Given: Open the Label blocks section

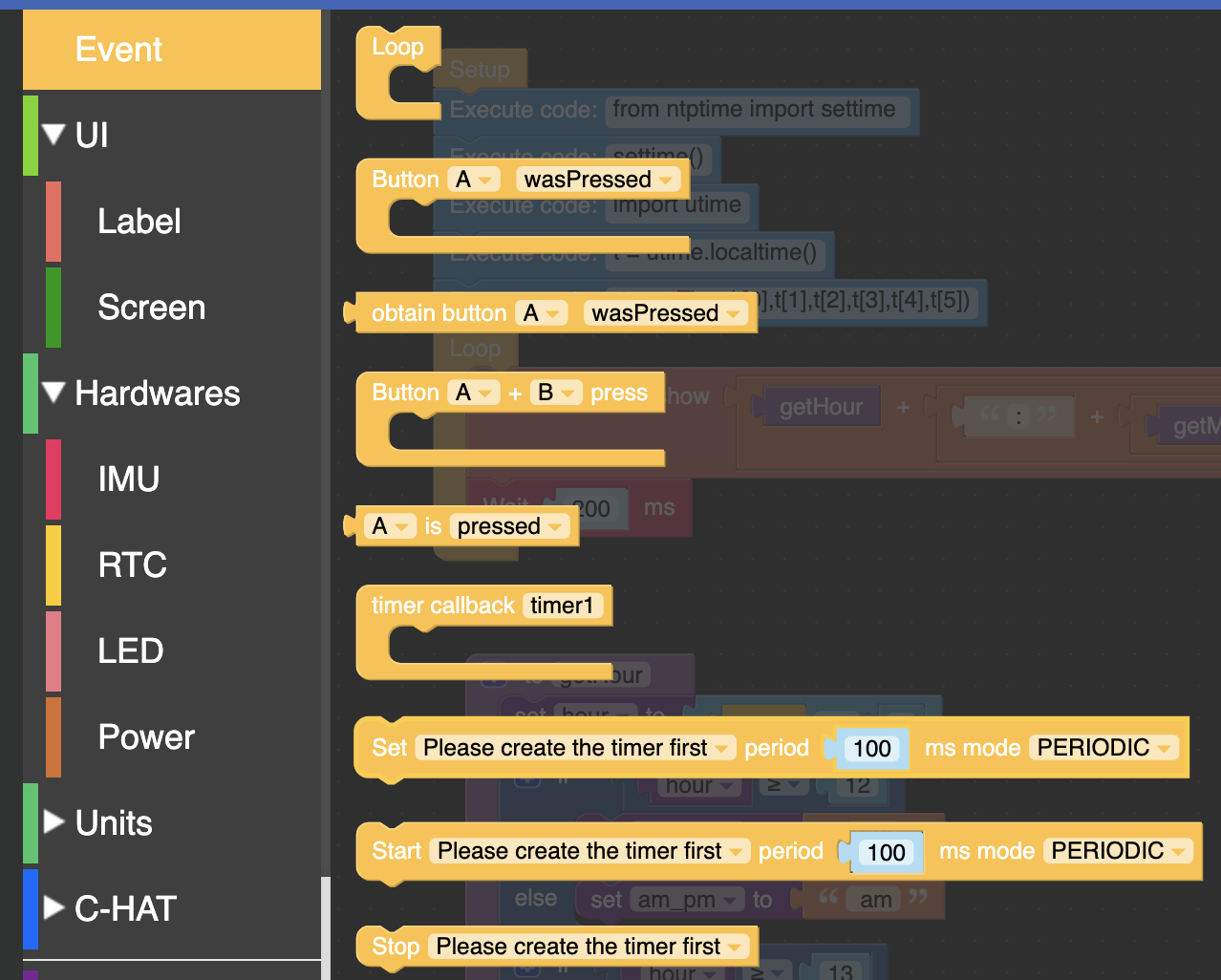Looking at the screenshot, I should [139, 221].
